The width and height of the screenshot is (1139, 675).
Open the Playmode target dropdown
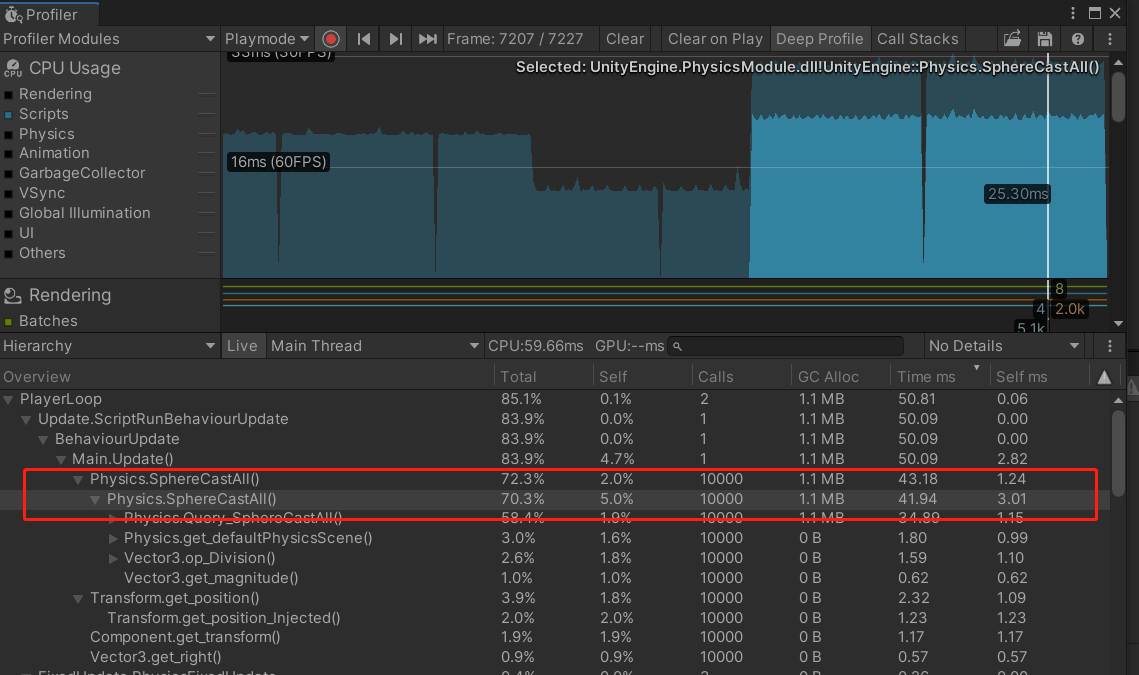(x=267, y=38)
